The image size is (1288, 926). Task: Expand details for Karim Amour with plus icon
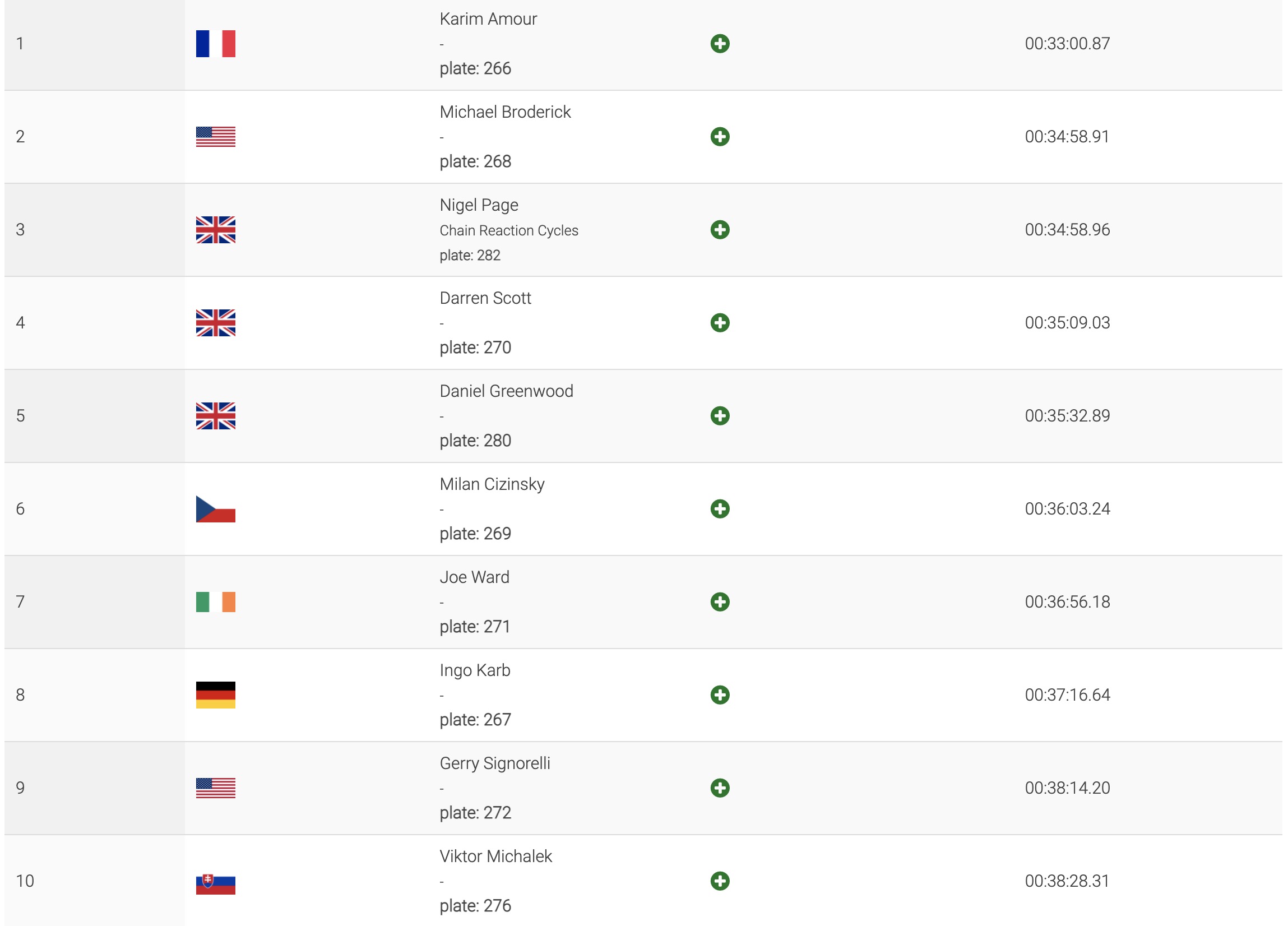coord(720,44)
